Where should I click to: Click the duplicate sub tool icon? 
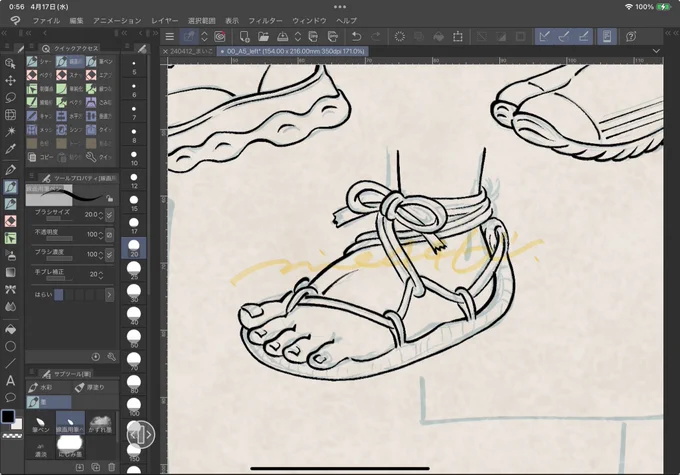pyautogui.click(x=95, y=467)
